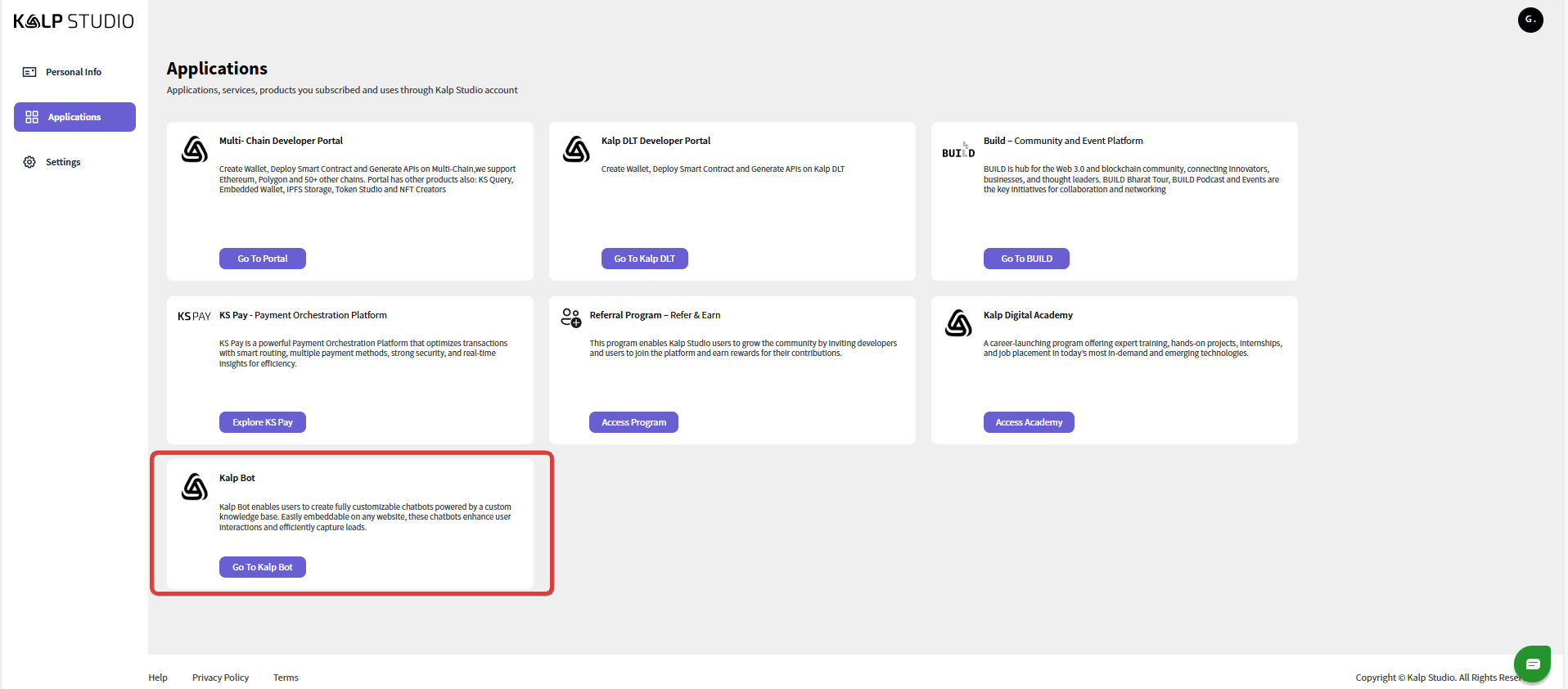Click the KS Pay logo icon
1568x689 pixels.
point(194,317)
